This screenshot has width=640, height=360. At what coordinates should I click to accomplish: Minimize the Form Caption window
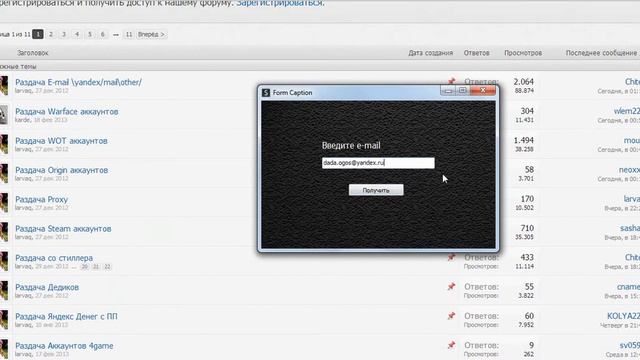tap(448, 90)
